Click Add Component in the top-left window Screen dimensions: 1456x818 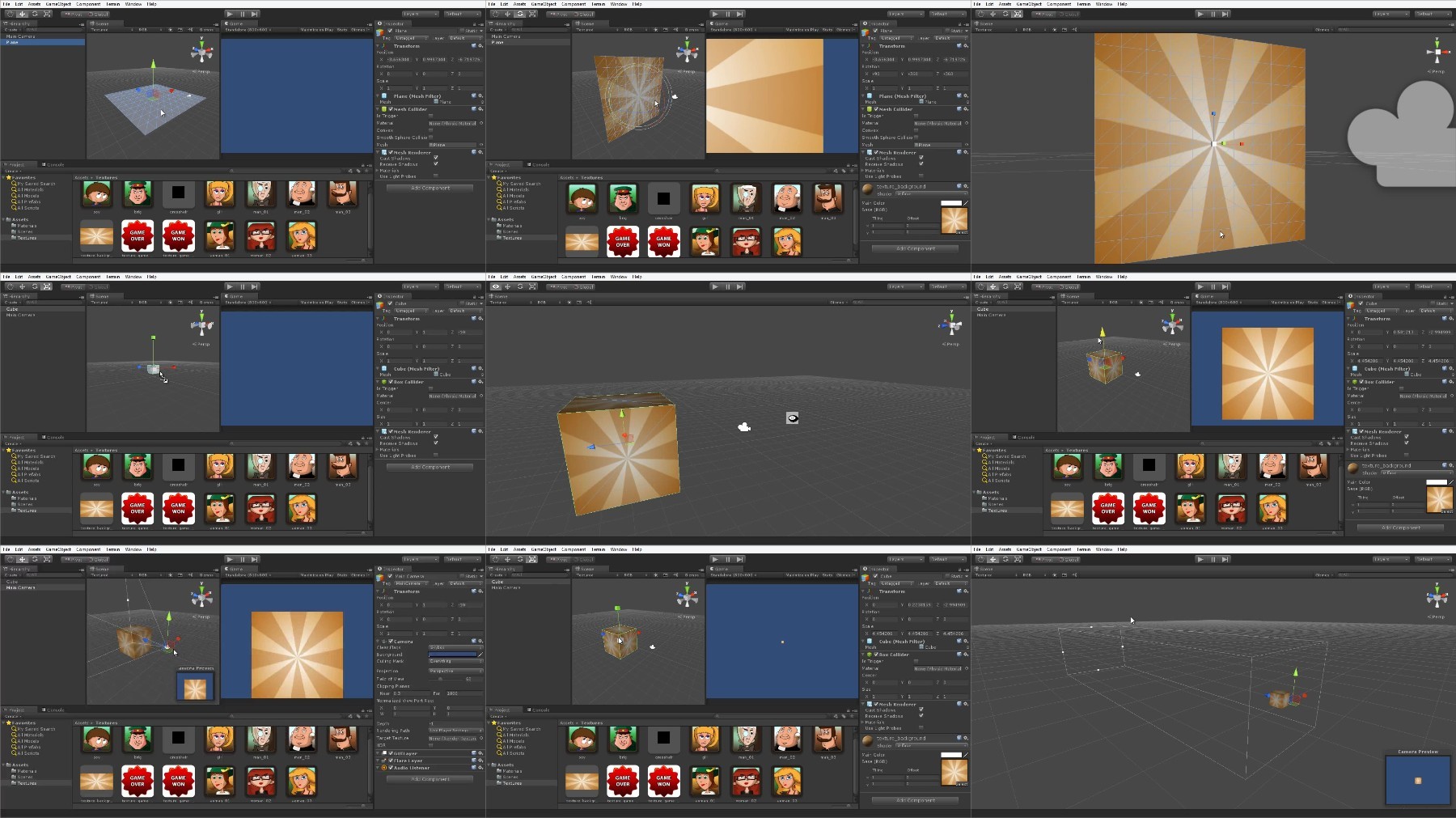tap(430, 188)
